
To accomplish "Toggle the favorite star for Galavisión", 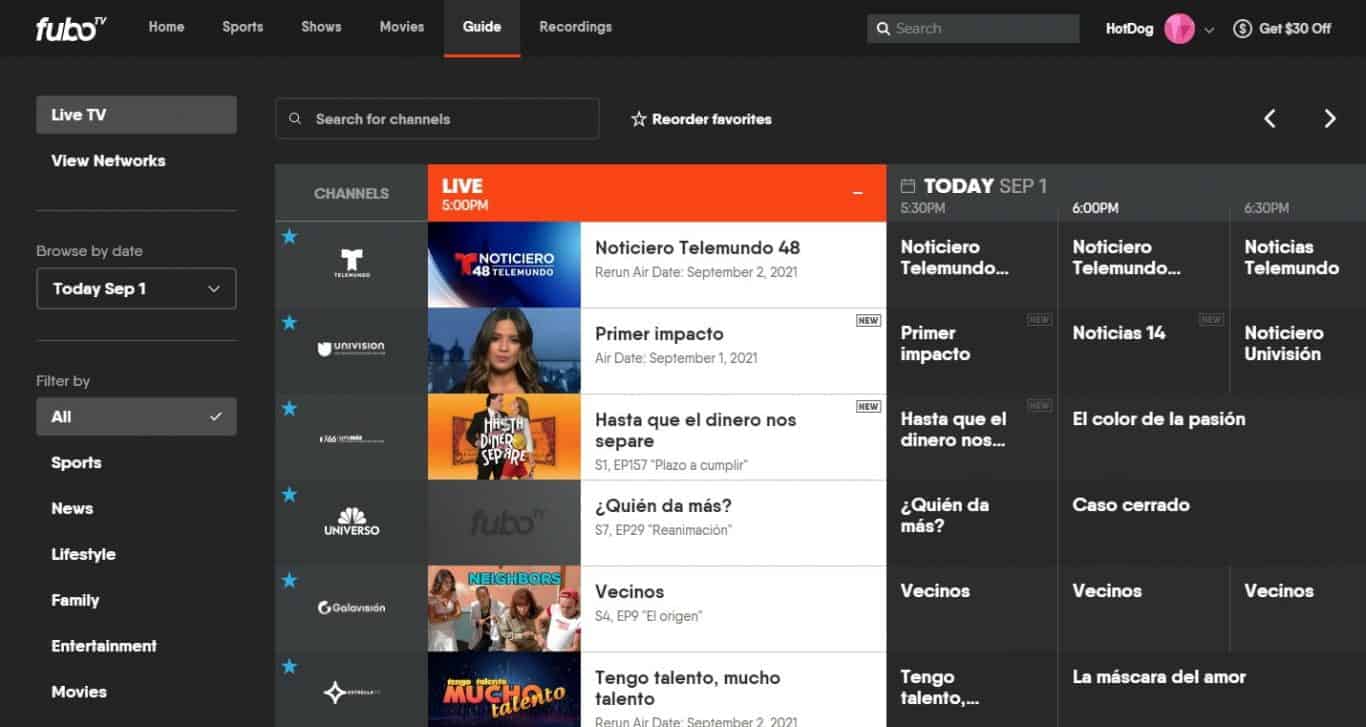I will point(289,580).
